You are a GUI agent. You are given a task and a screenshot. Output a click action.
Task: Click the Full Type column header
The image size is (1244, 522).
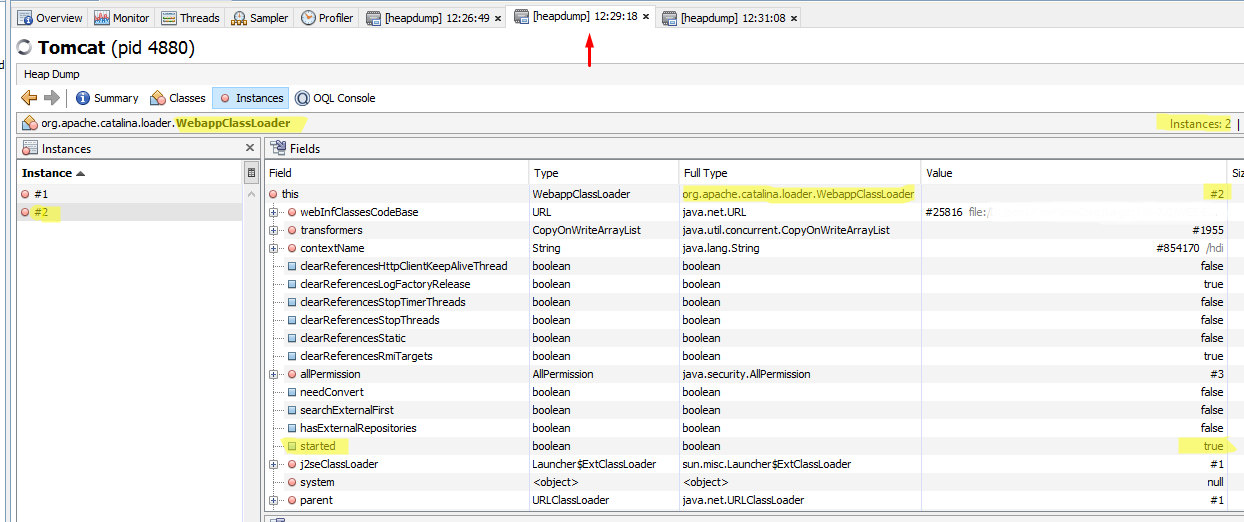coord(799,173)
